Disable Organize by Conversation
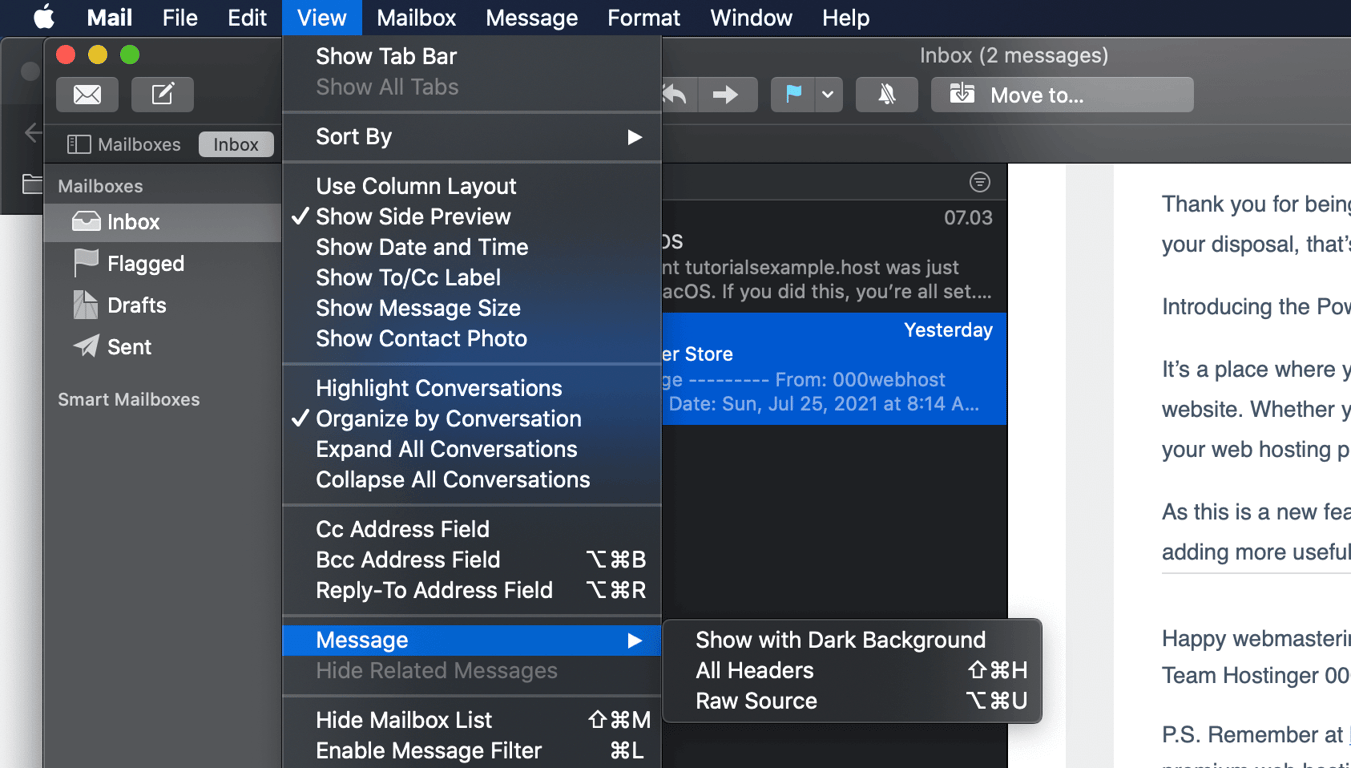The image size is (1351, 768). point(448,418)
